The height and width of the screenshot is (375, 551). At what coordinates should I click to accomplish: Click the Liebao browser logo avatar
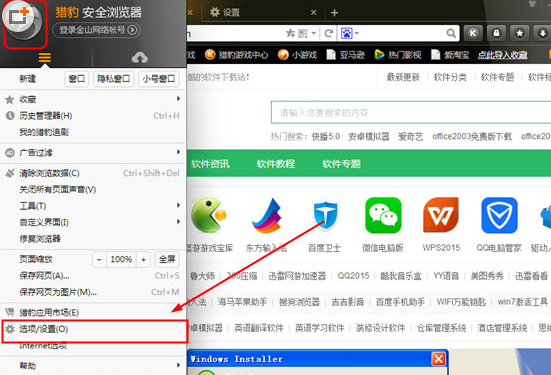(x=22, y=22)
